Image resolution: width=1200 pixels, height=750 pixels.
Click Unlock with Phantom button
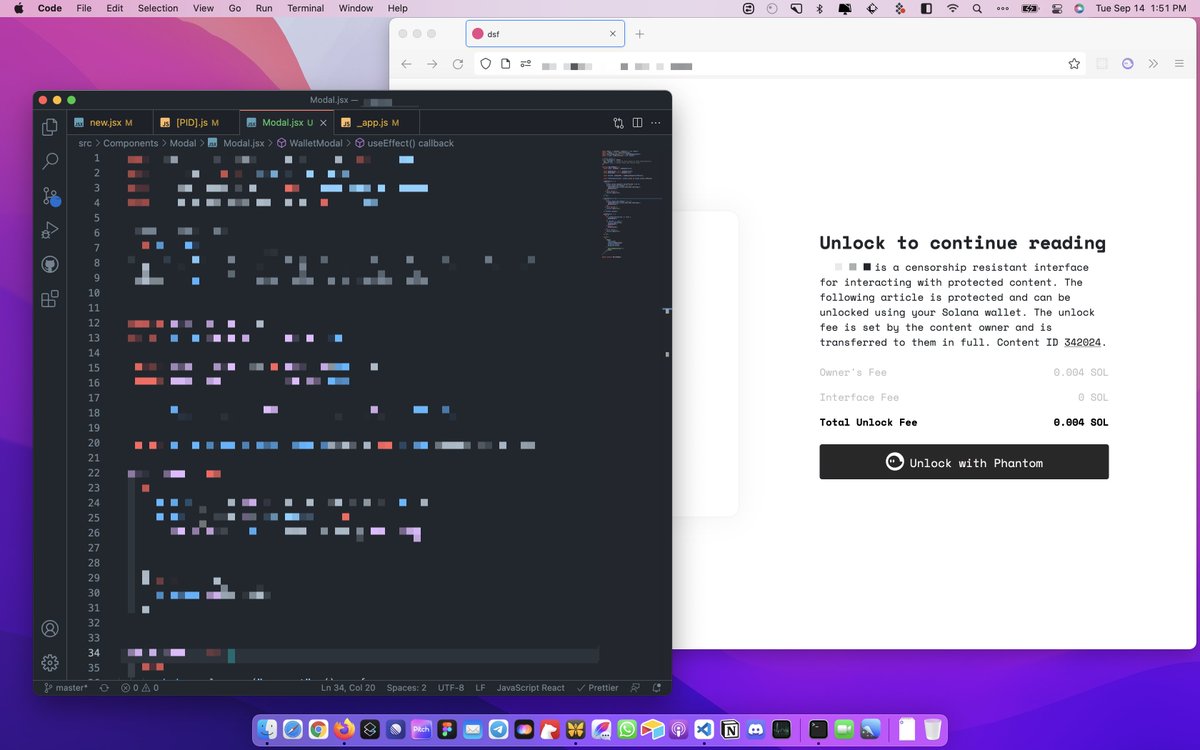pyautogui.click(x=964, y=462)
